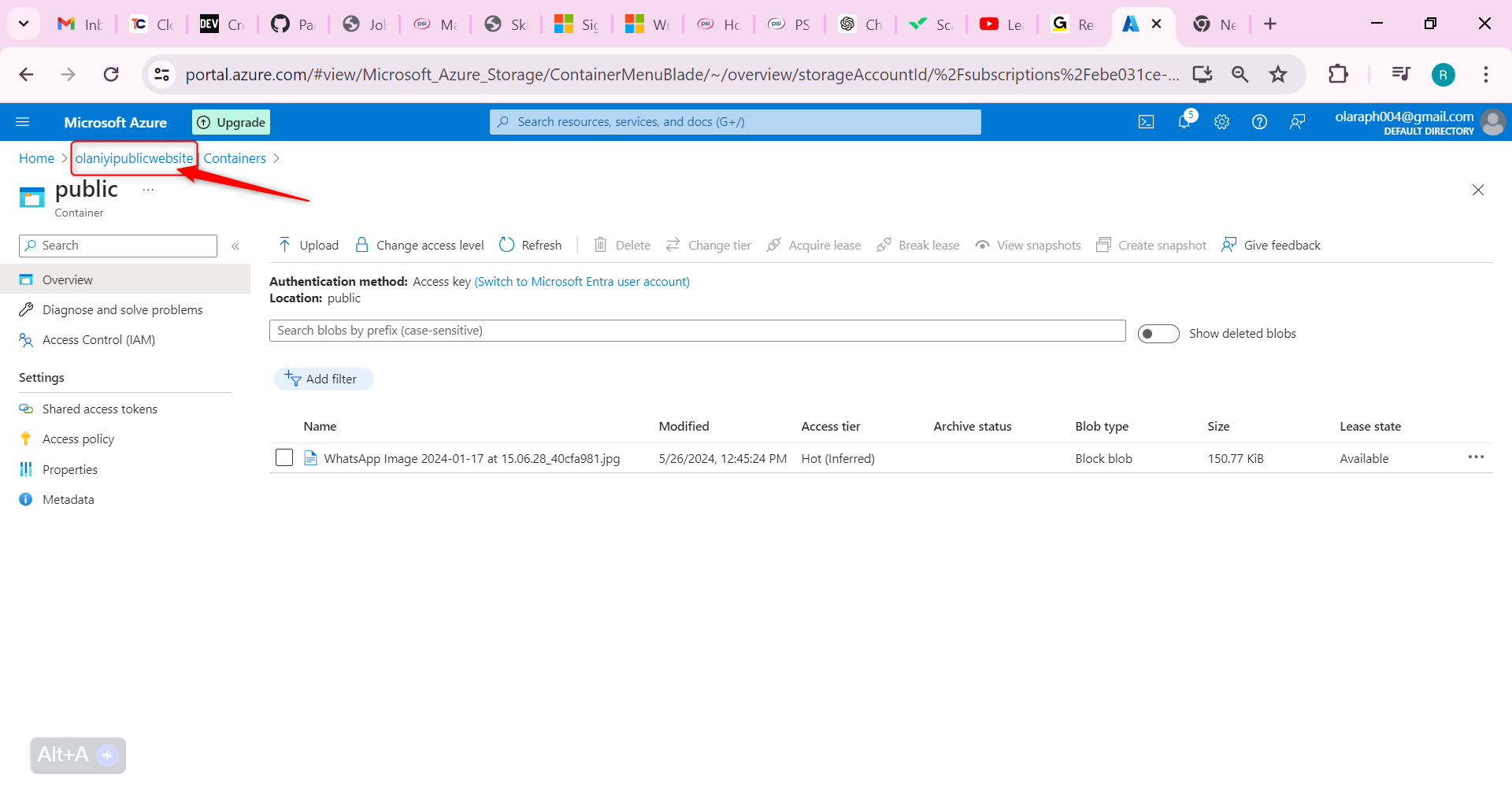Click the Size column header
The height and width of the screenshot is (803, 1512).
pyautogui.click(x=1218, y=426)
